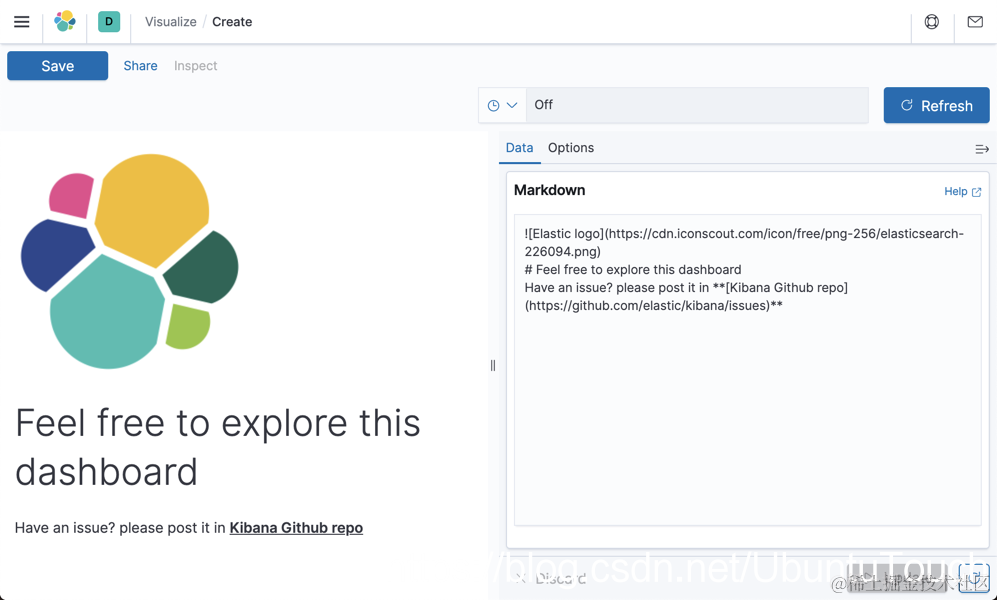Switch to the Options tab
Screen dimensions: 997x600
[571, 147]
